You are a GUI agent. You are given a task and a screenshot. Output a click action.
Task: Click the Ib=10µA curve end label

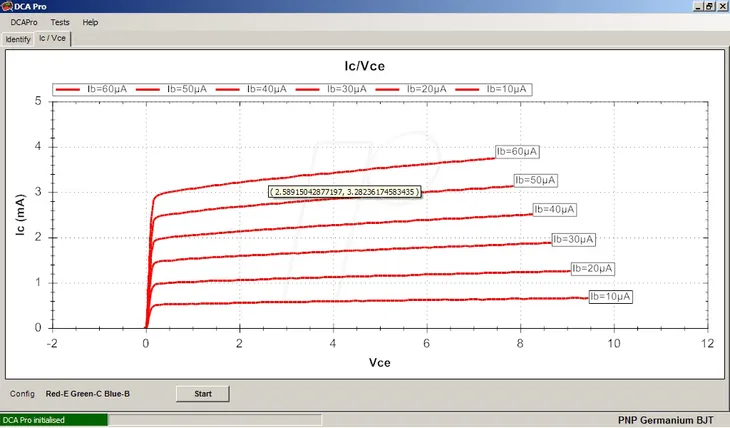(610, 297)
